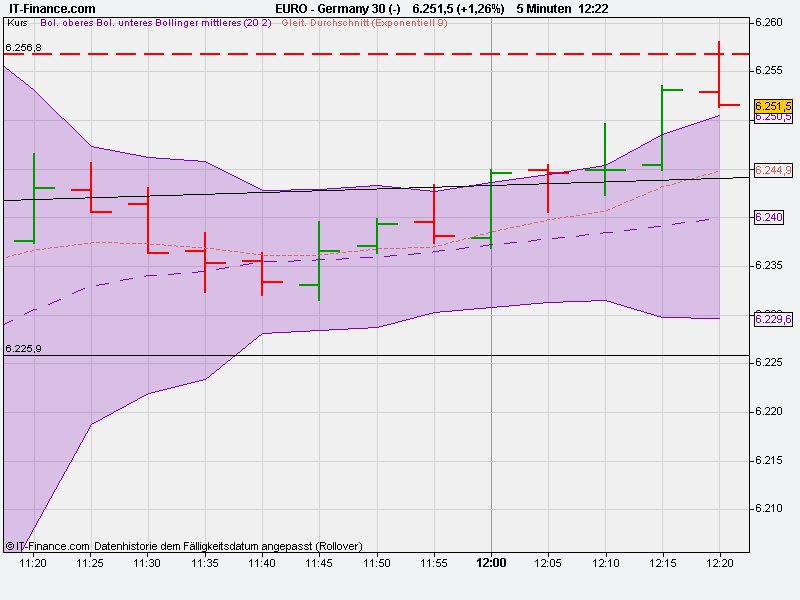800x600 pixels.
Task: Select the purple 6.229,6 price tag
Action: tap(772, 318)
